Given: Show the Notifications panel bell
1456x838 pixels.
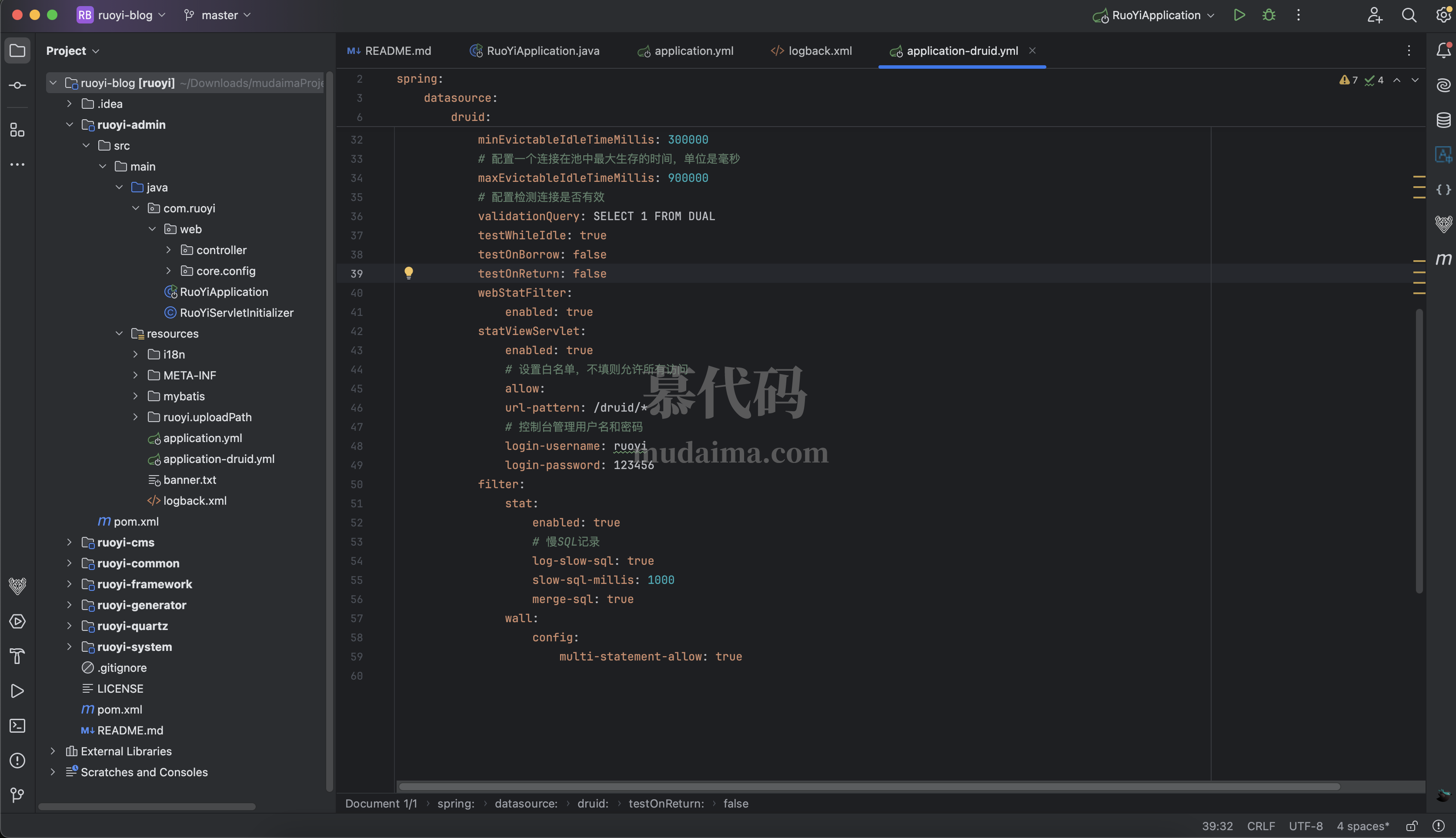Looking at the screenshot, I should (x=1443, y=50).
